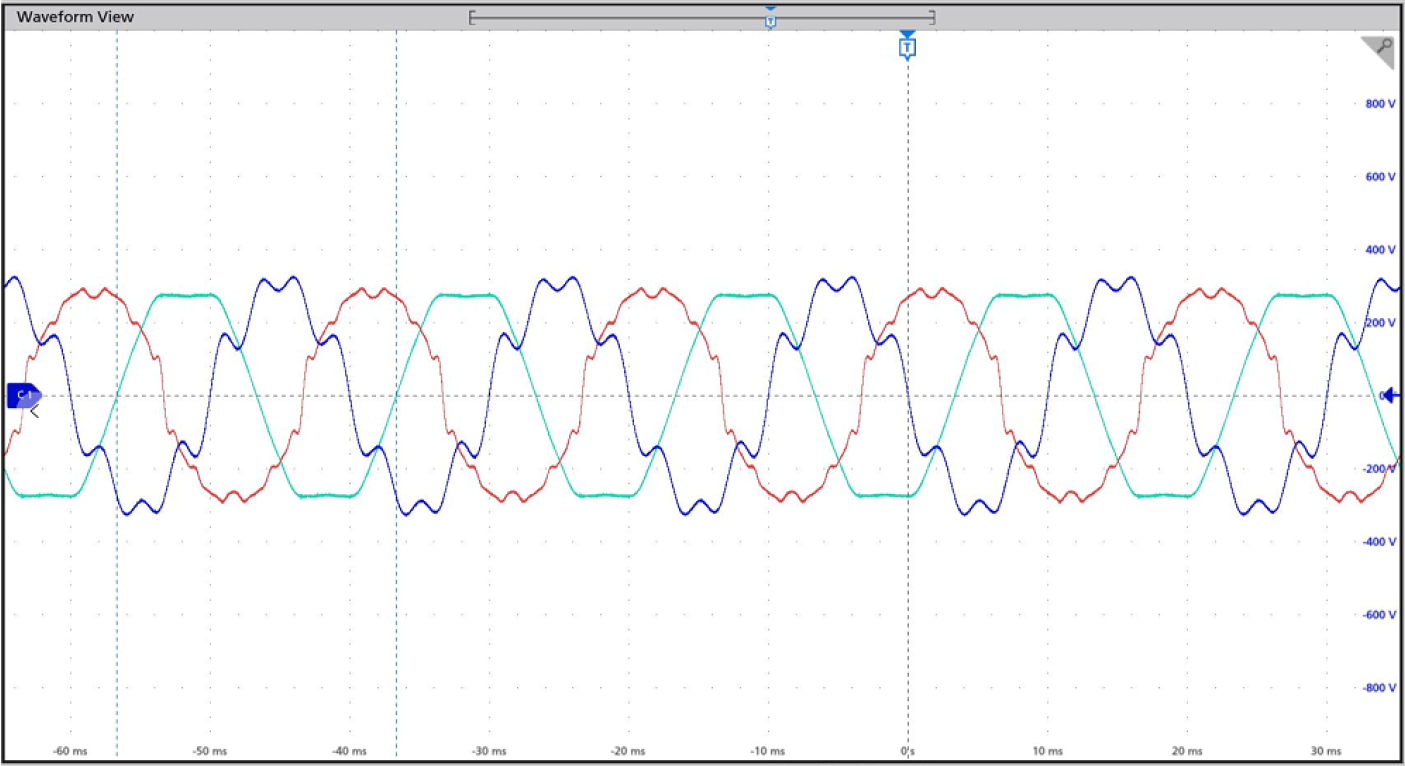
Task: Select the C1 channel handle badge
Action: [x=23, y=395]
